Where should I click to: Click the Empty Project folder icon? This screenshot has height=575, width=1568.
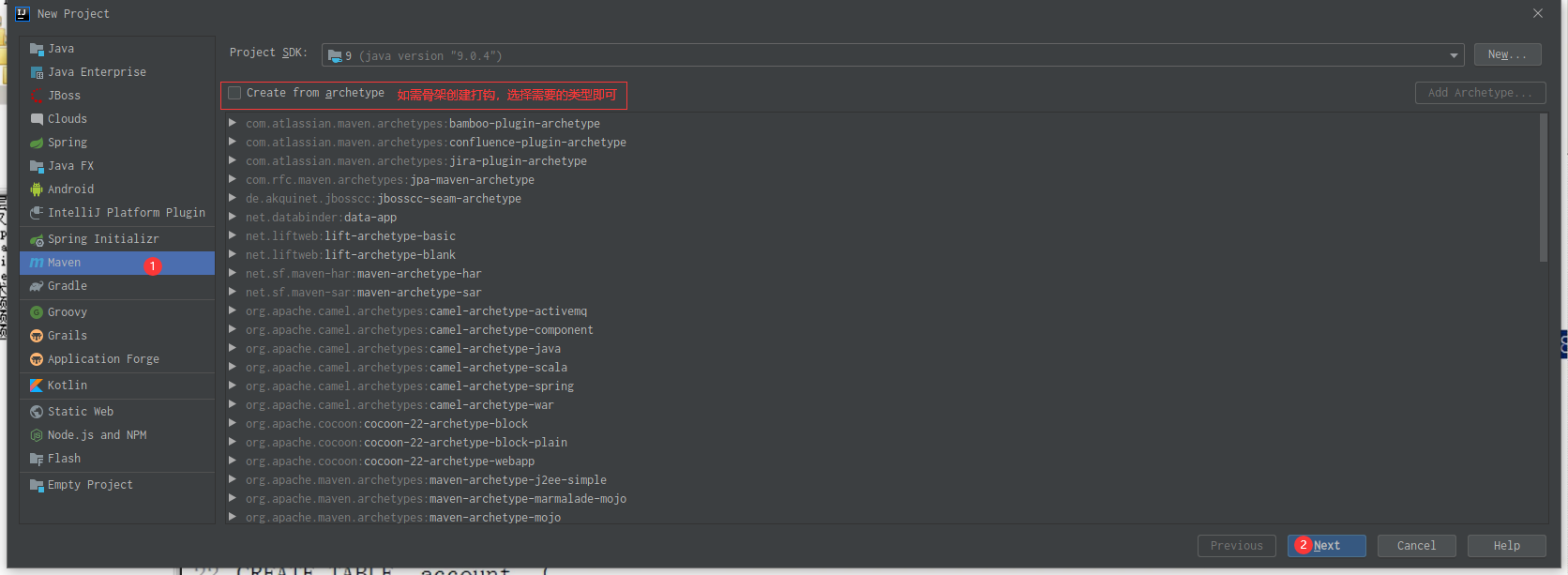click(x=37, y=485)
